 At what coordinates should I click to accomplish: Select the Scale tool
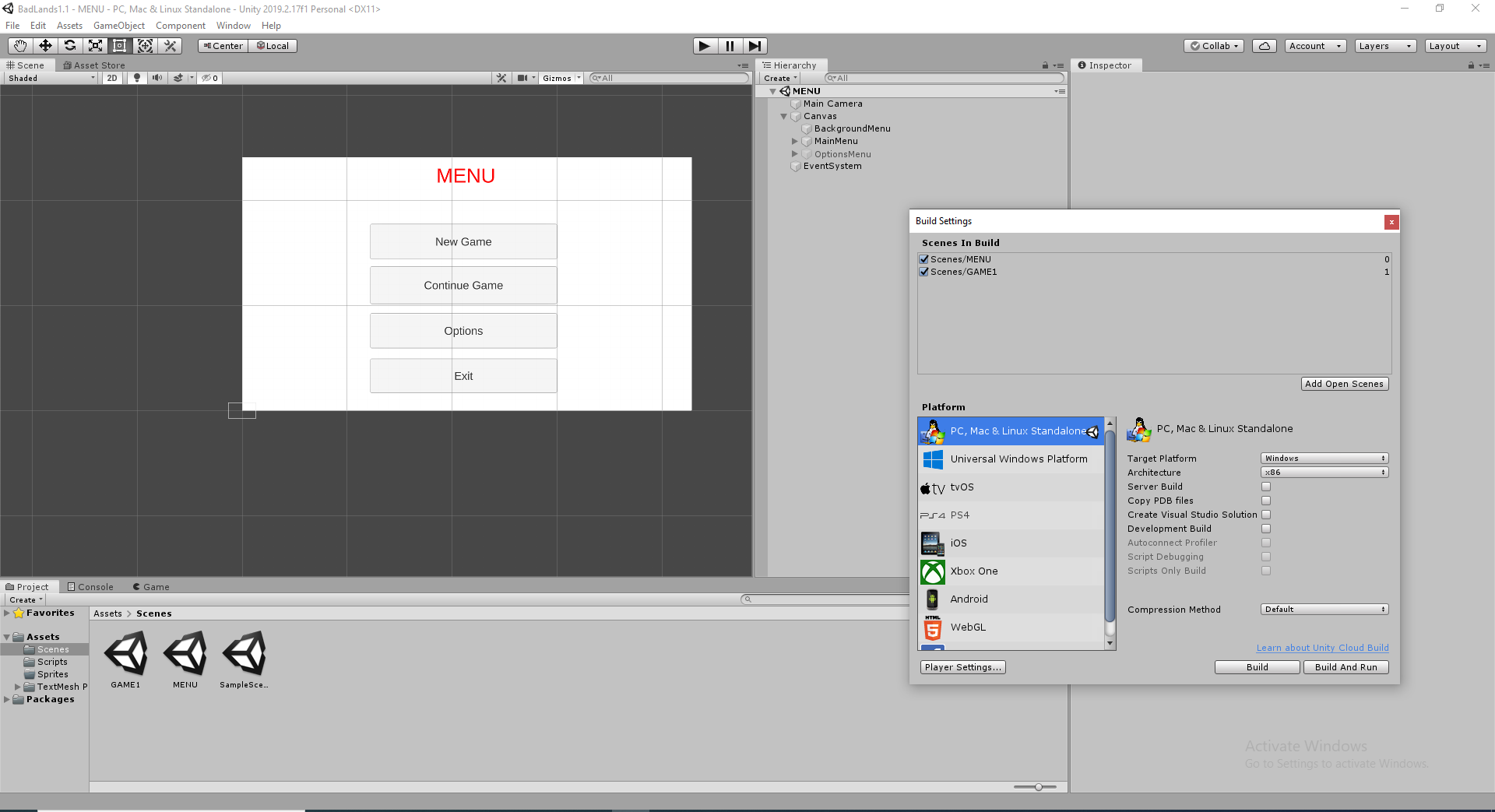[x=95, y=45]
